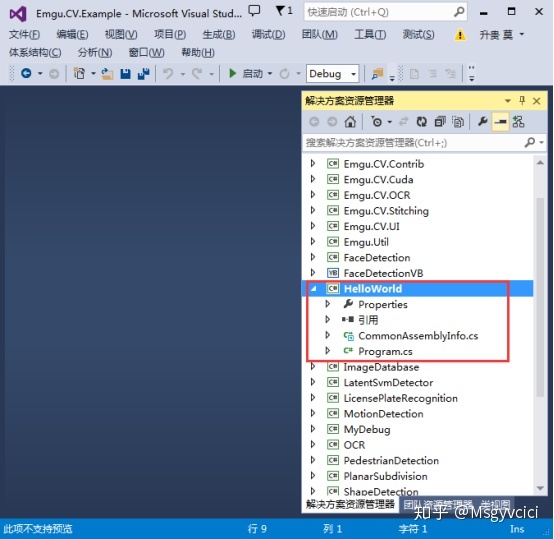Viewport: 554px width, 539px height.
Task: Click the collapse all icon in Solution Explorer
Action: (x=440, y=122)
